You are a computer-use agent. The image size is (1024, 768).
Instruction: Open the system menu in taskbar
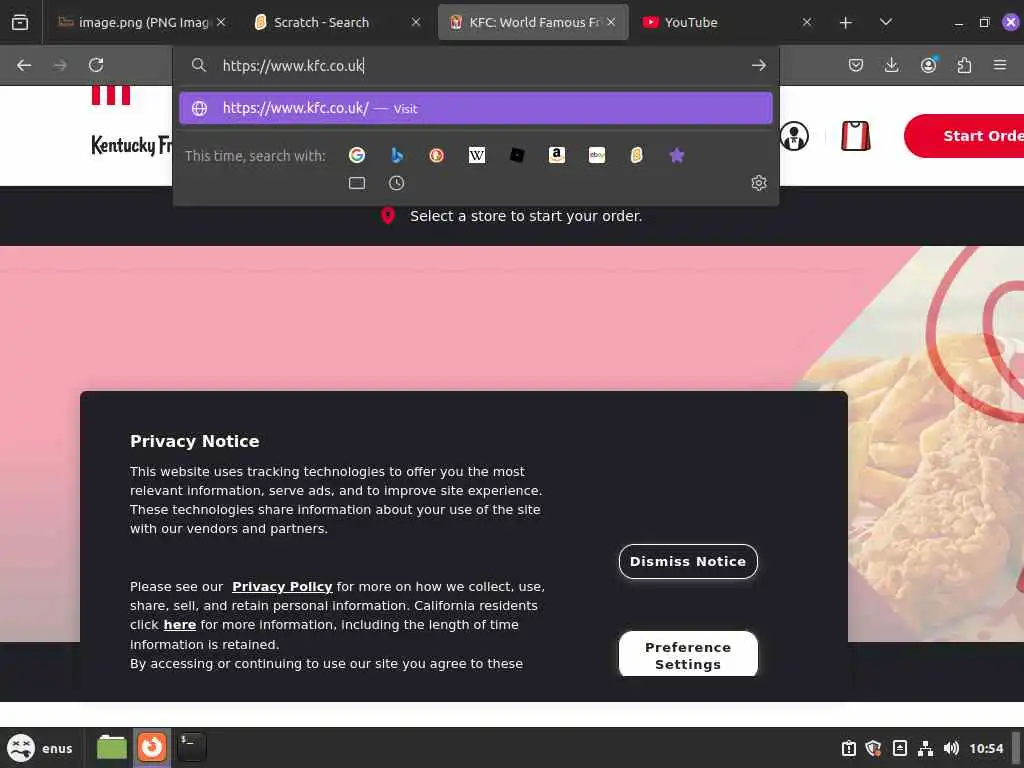tap(21, 748)
